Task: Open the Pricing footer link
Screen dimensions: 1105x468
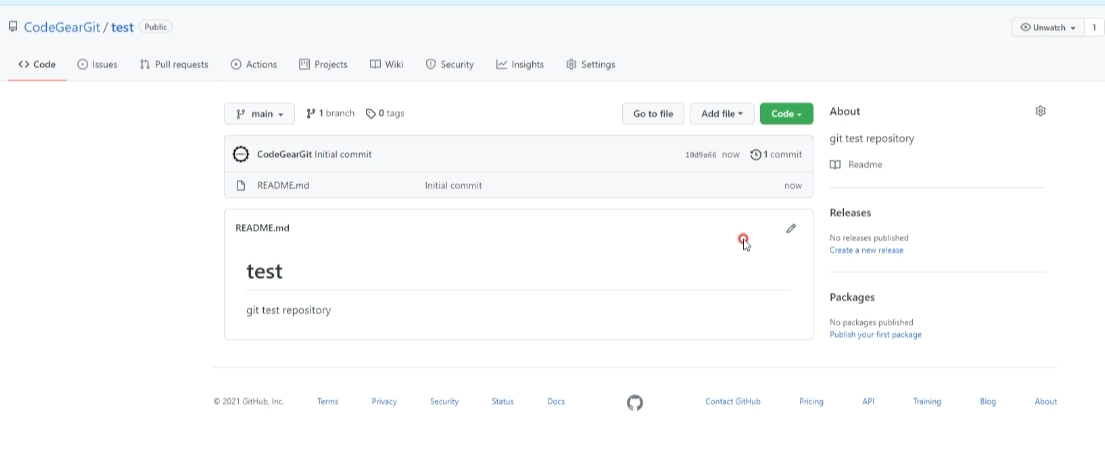Action: pyautogui.click(x=811, y=402)
